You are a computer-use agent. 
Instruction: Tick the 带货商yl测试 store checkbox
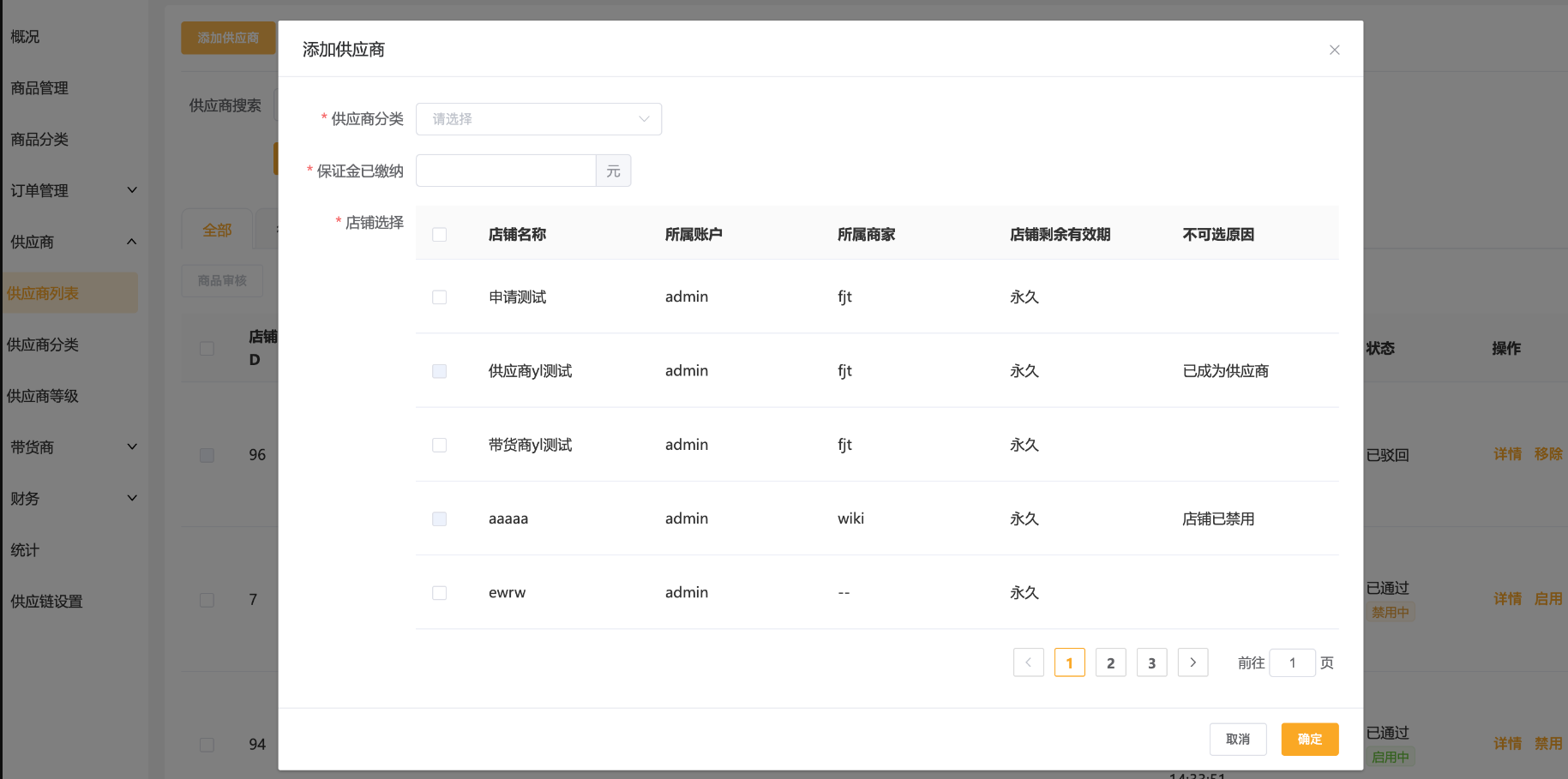tap(440, 445)
